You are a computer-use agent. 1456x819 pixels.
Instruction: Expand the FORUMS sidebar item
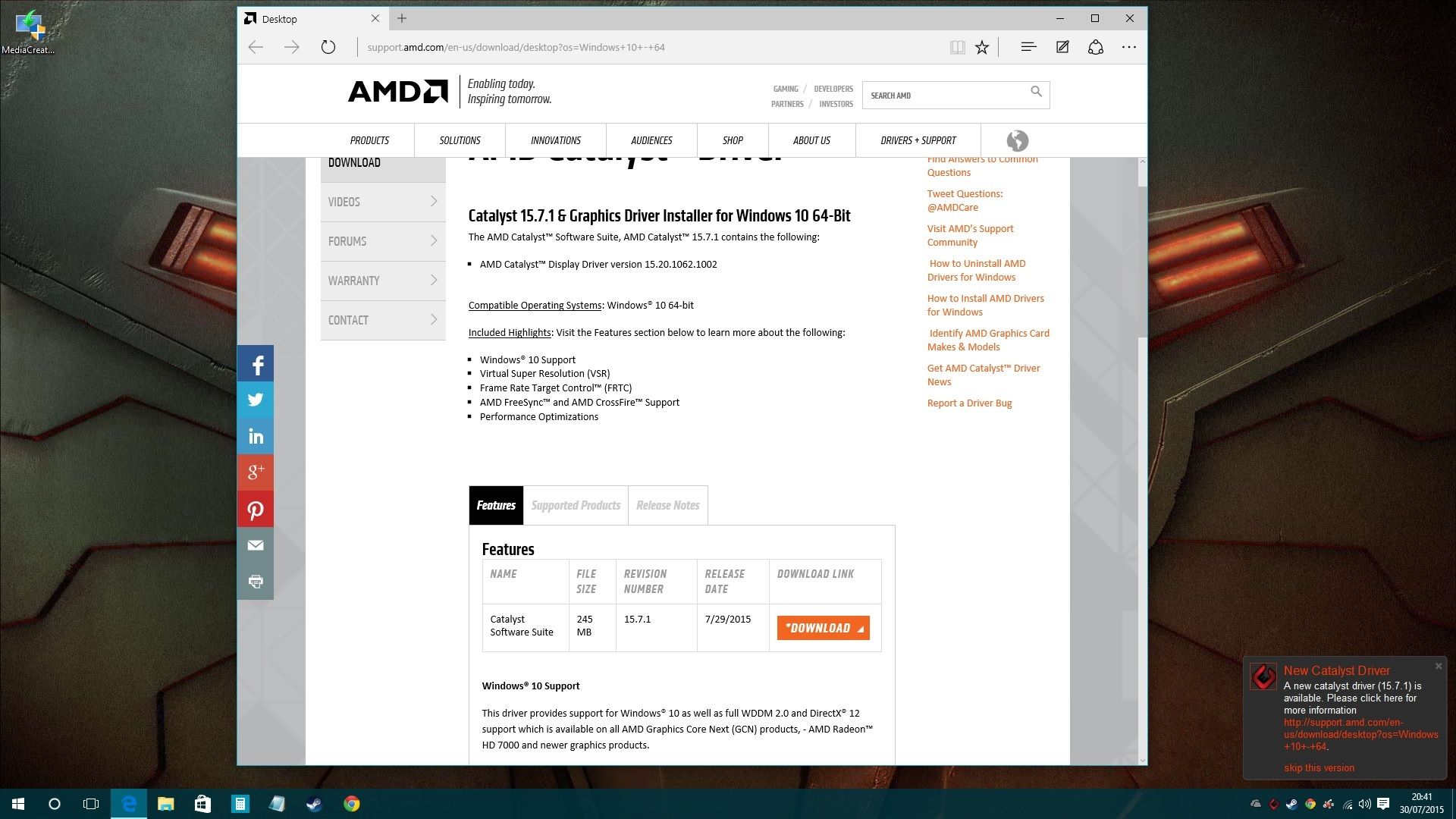click(x=383, y=241)
